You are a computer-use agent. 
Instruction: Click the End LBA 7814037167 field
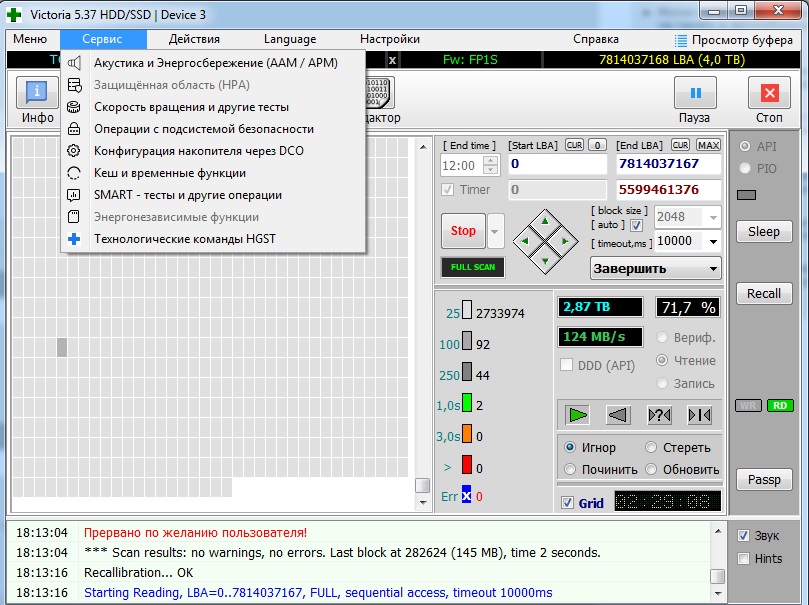coord(669,164)
